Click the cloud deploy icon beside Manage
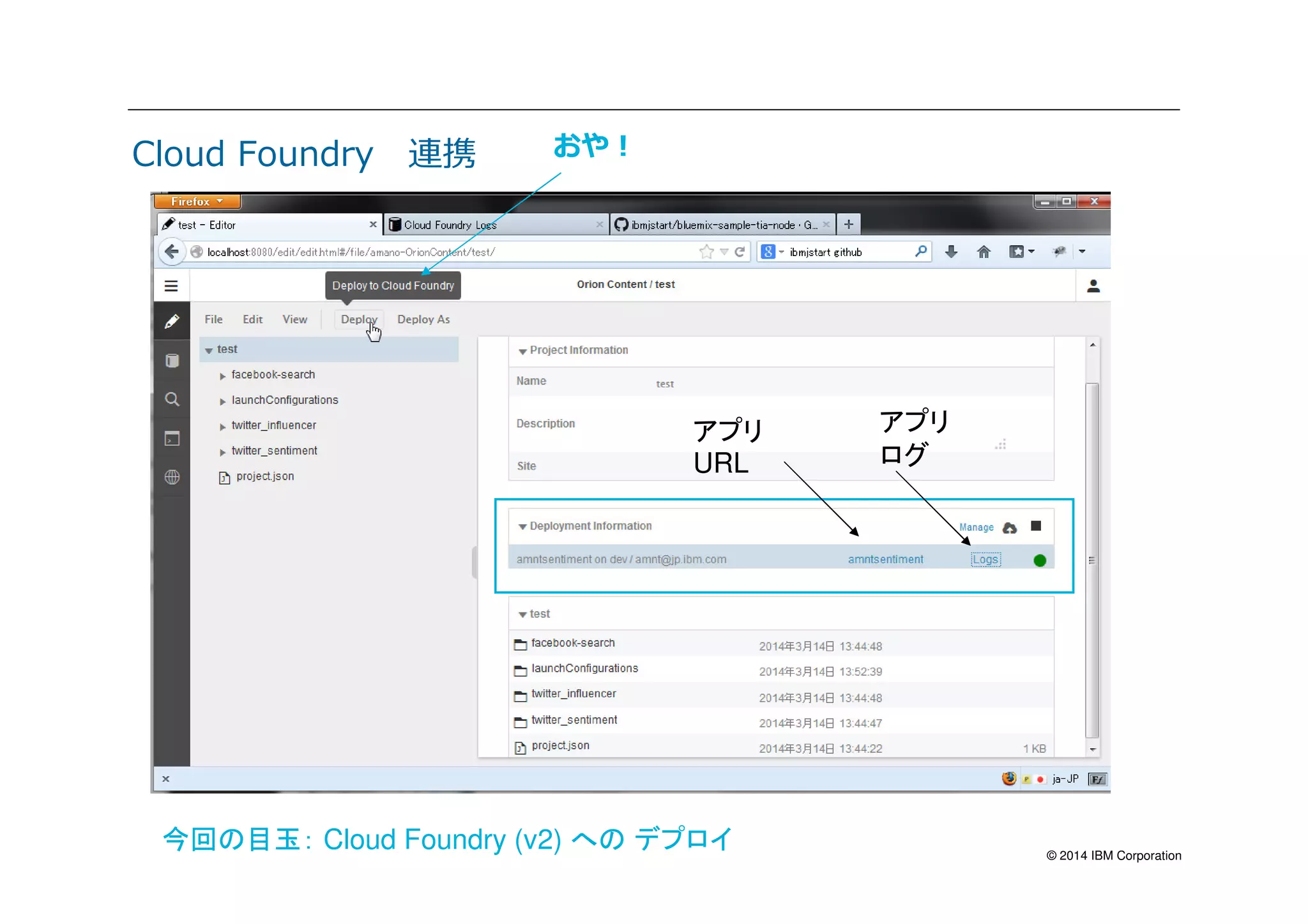This screenshot has width=1308, height=924. [x=1010, y=527]
